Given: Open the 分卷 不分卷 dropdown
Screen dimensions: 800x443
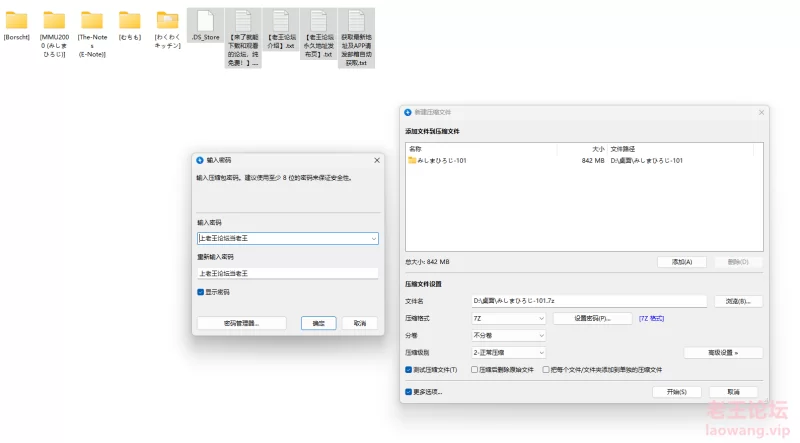Looking at the screenshot, I should pyautogui.click(x=508, y=335).
